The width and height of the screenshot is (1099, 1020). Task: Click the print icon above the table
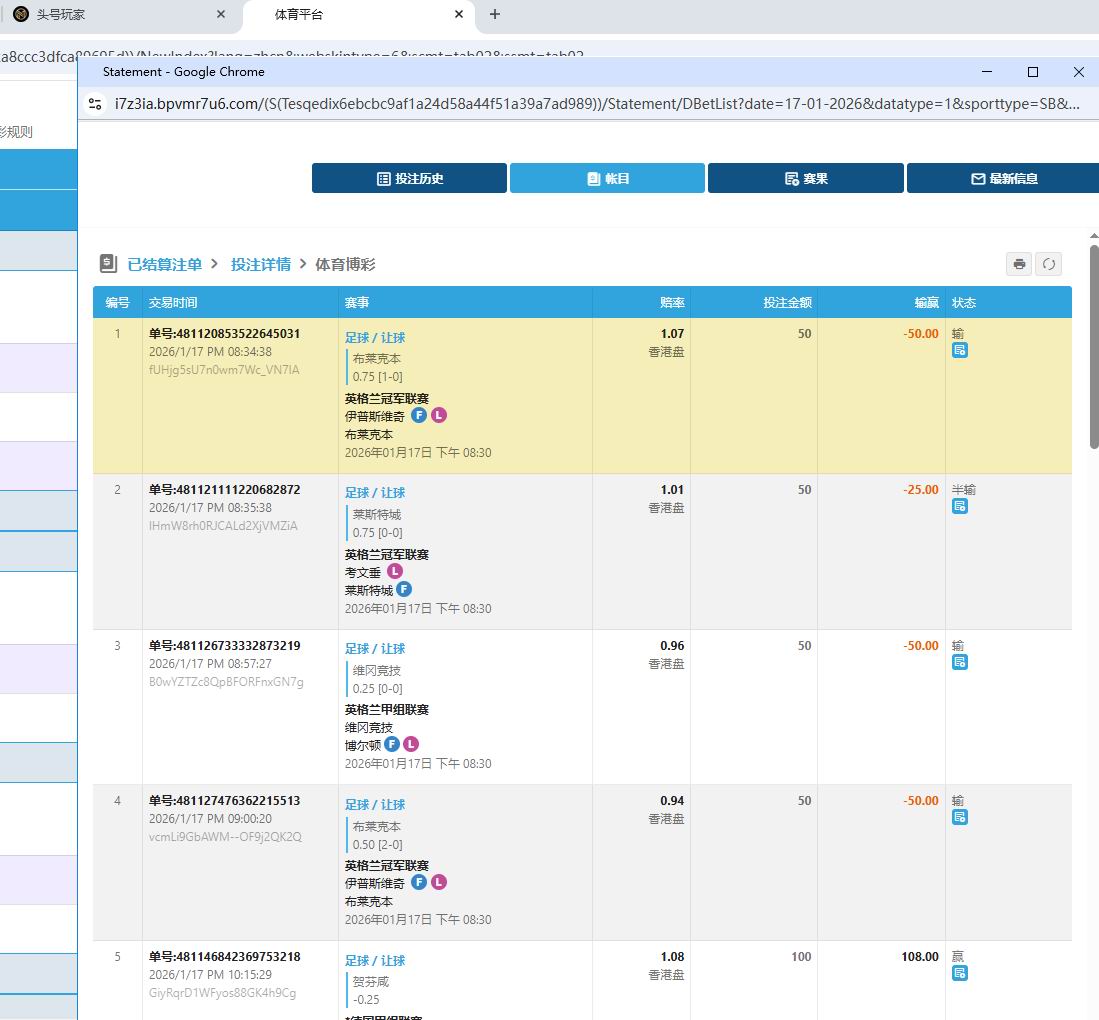(1019, 264)
